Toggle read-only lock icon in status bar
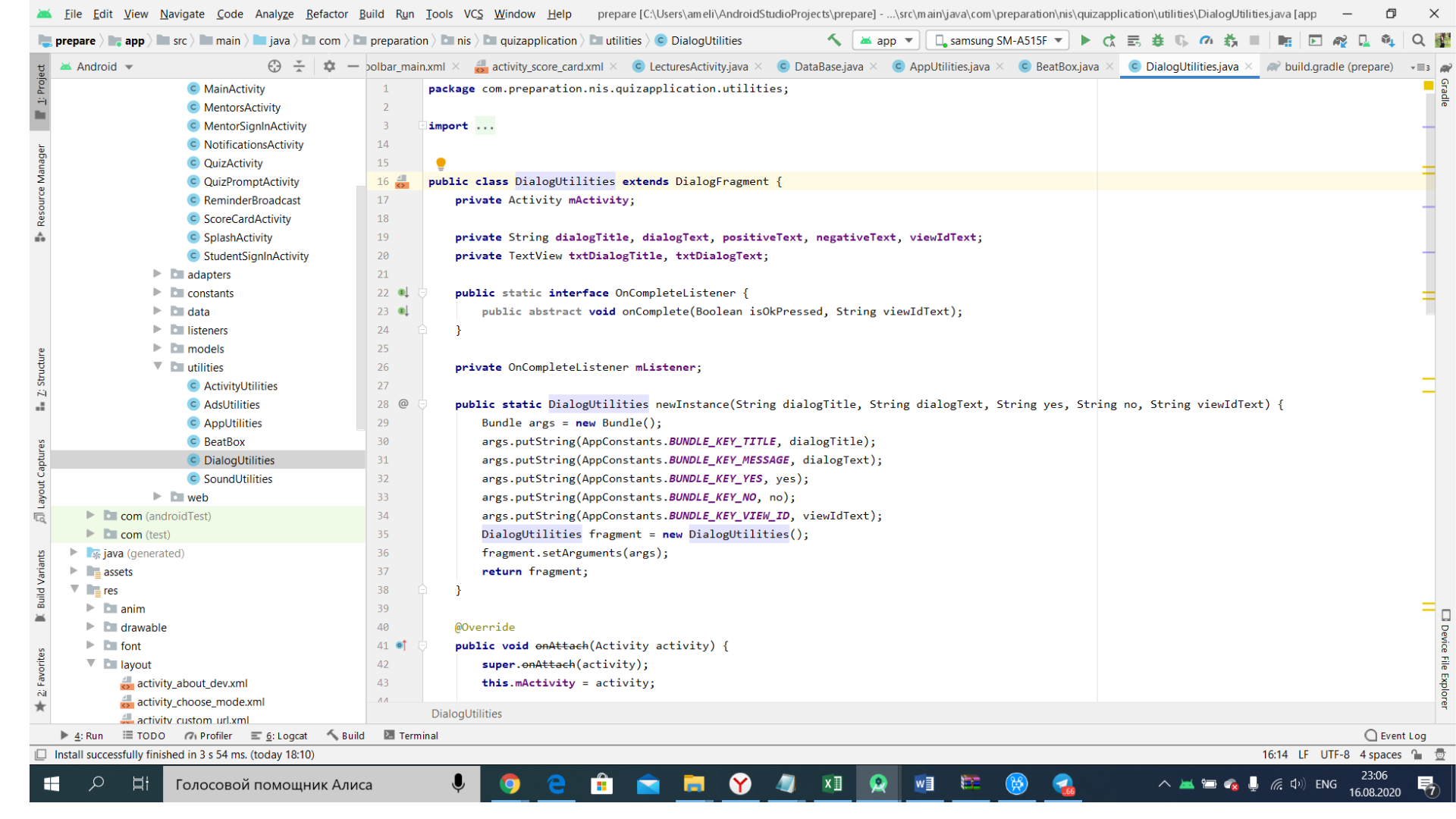This screenshot has height=819, width=1456. point(1417,755)
